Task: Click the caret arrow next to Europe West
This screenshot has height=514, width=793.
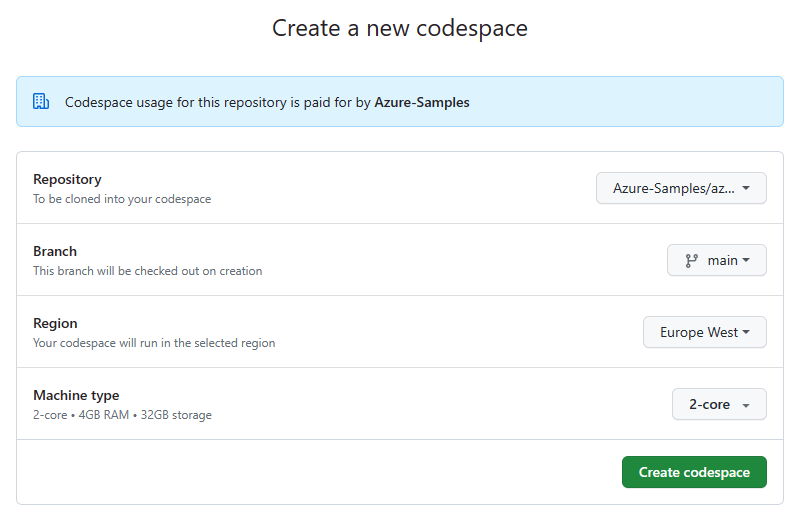Action: (x=746, y=332)
